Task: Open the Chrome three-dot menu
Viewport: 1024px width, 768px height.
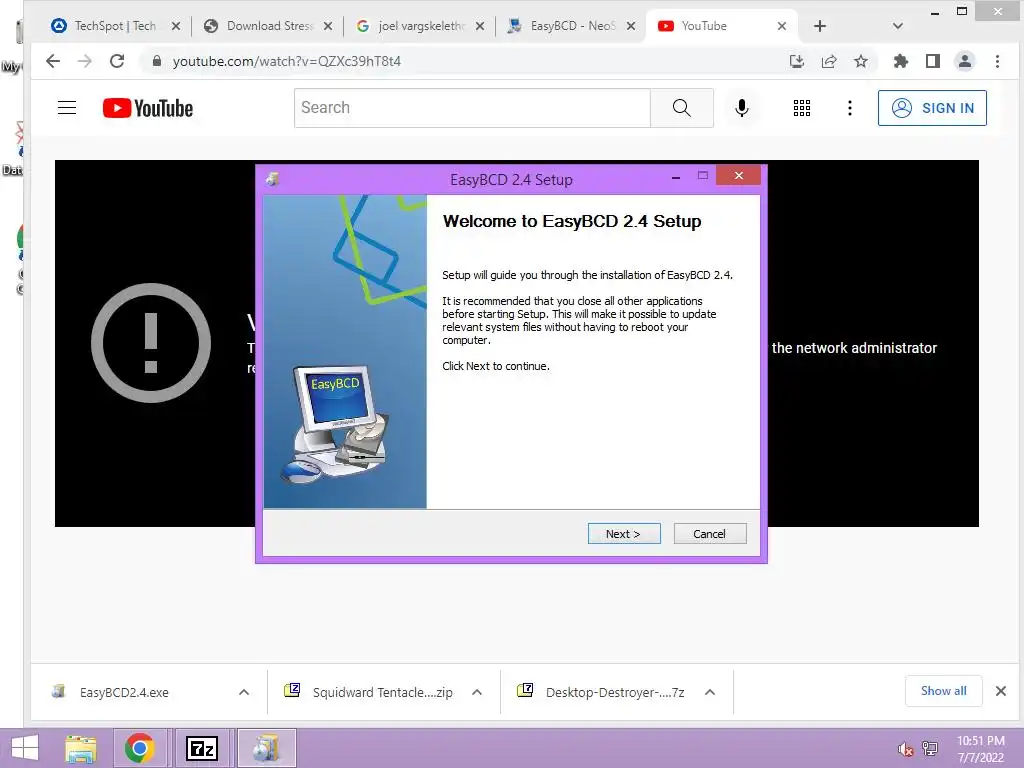Action: pyautogui.click(x=997, y=61)
